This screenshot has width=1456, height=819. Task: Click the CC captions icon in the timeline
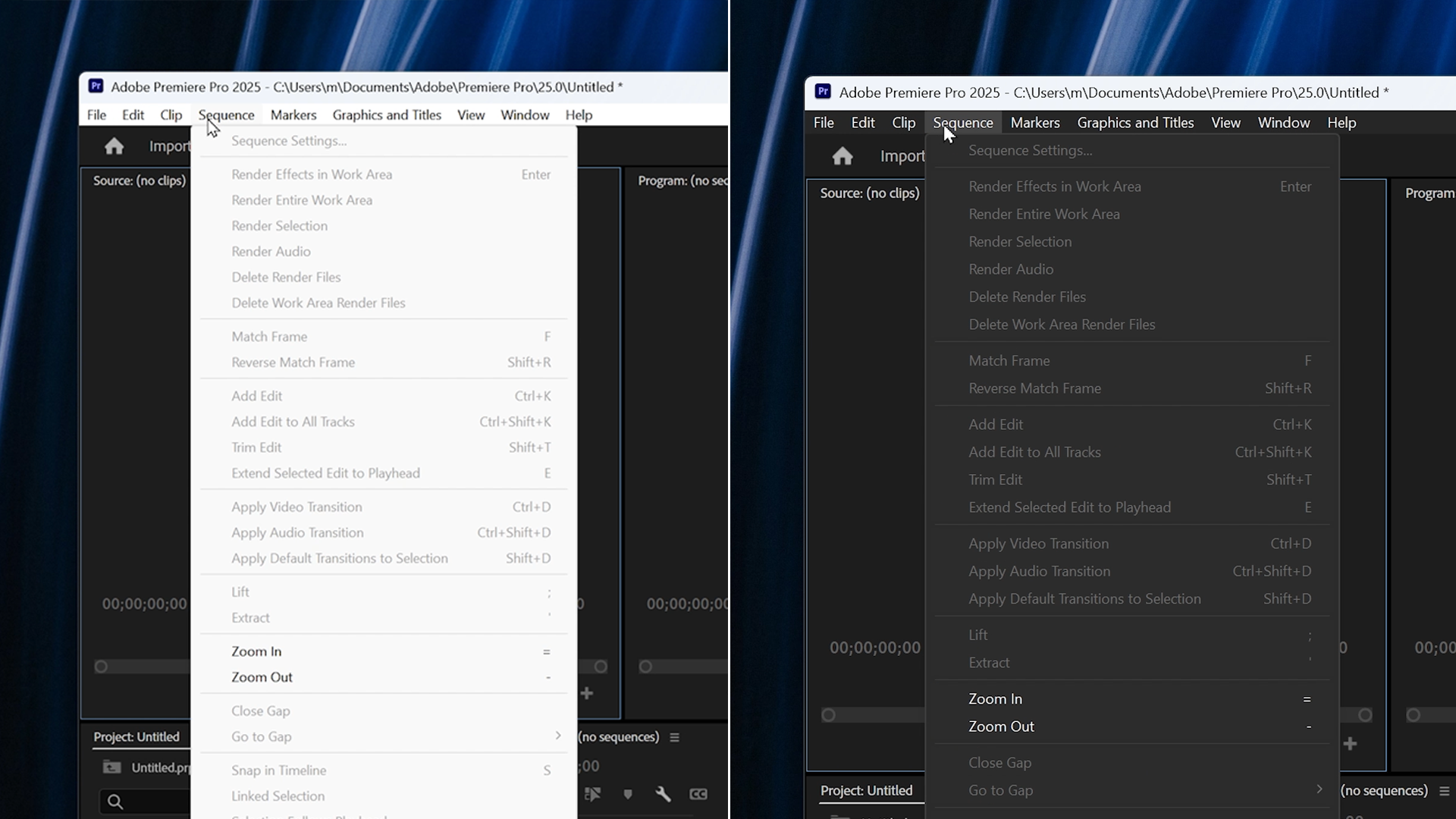[698, 794]
